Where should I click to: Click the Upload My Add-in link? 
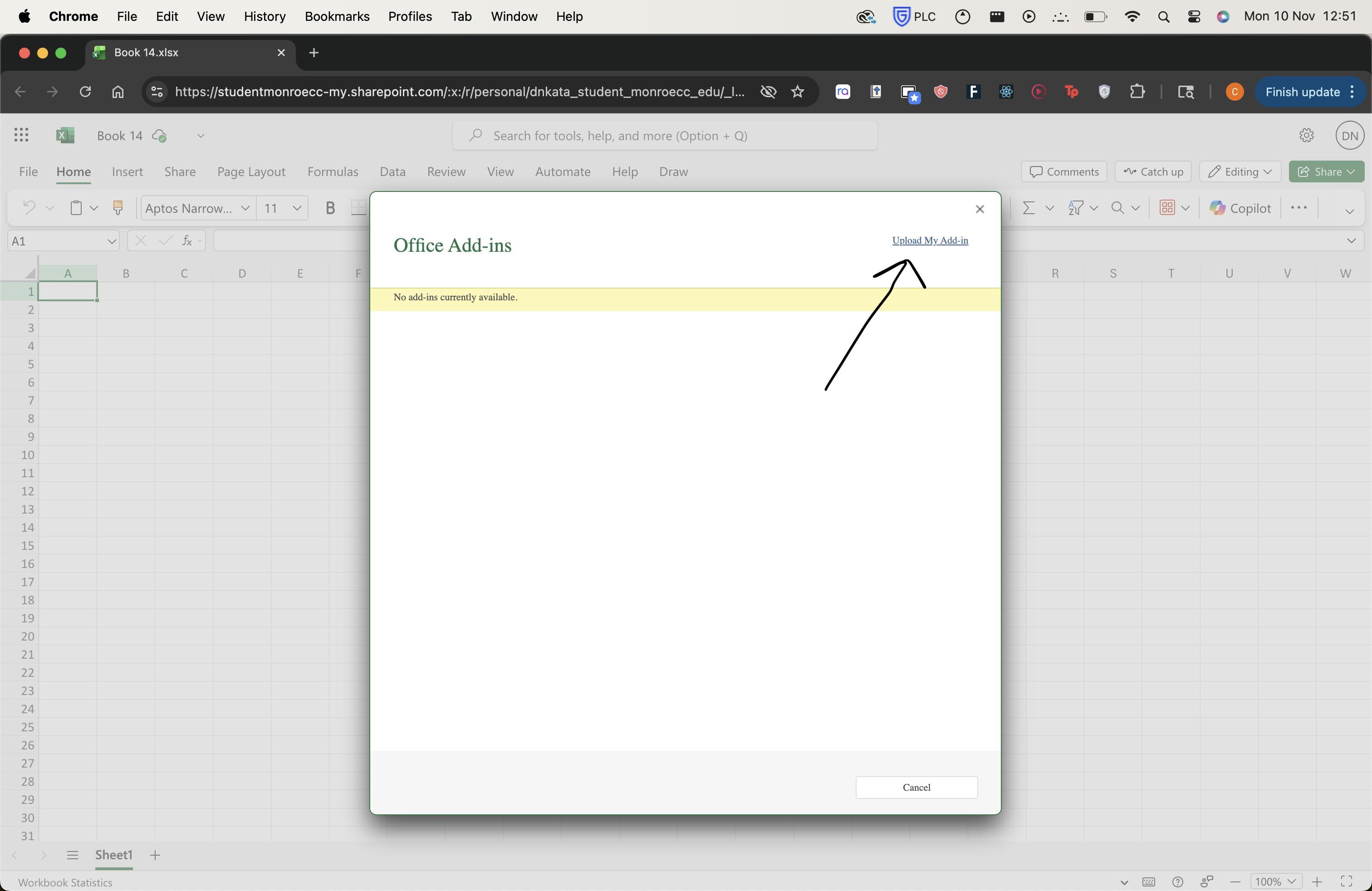[x=930, y=240]
